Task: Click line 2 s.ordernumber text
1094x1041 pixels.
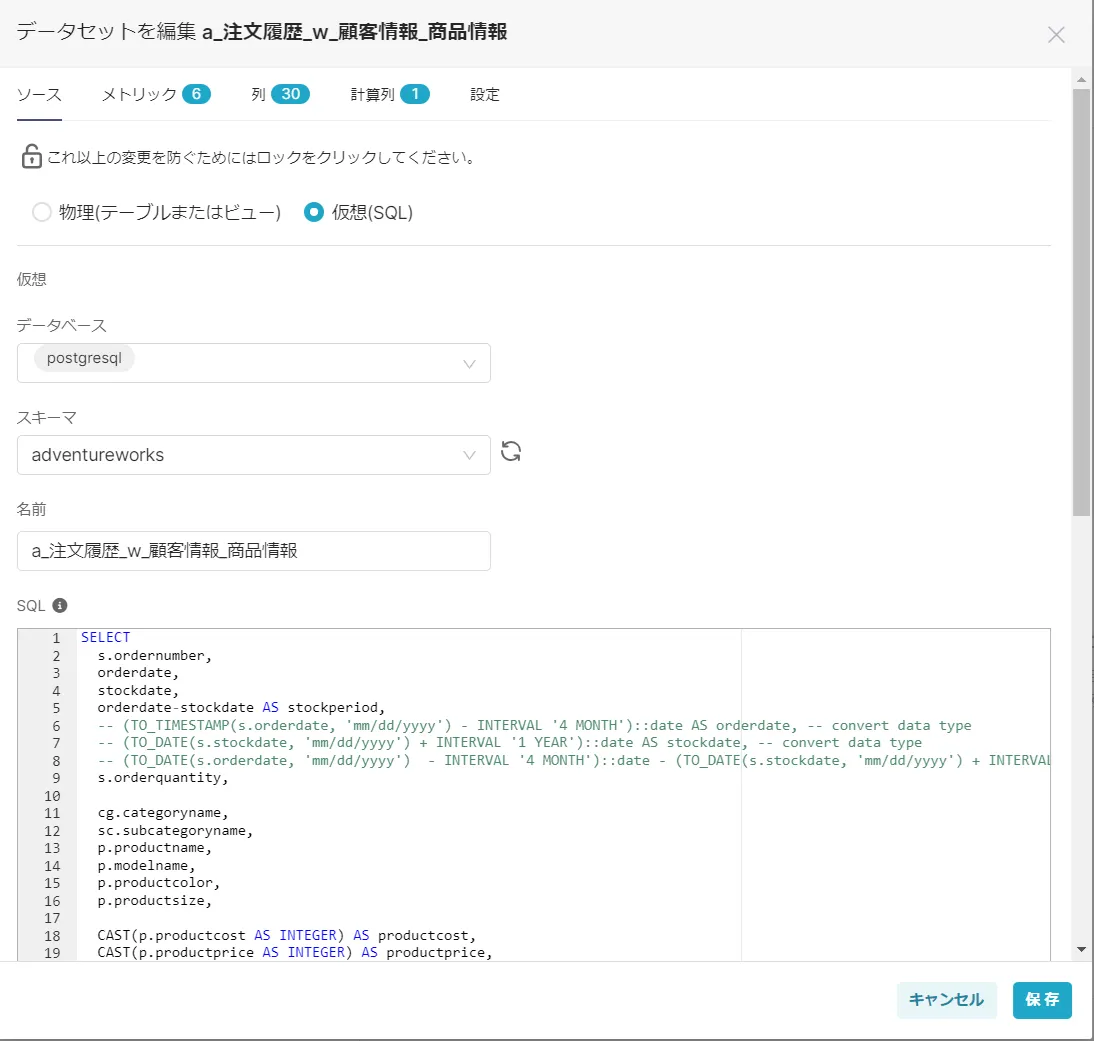Action: [x=154, y=656]
